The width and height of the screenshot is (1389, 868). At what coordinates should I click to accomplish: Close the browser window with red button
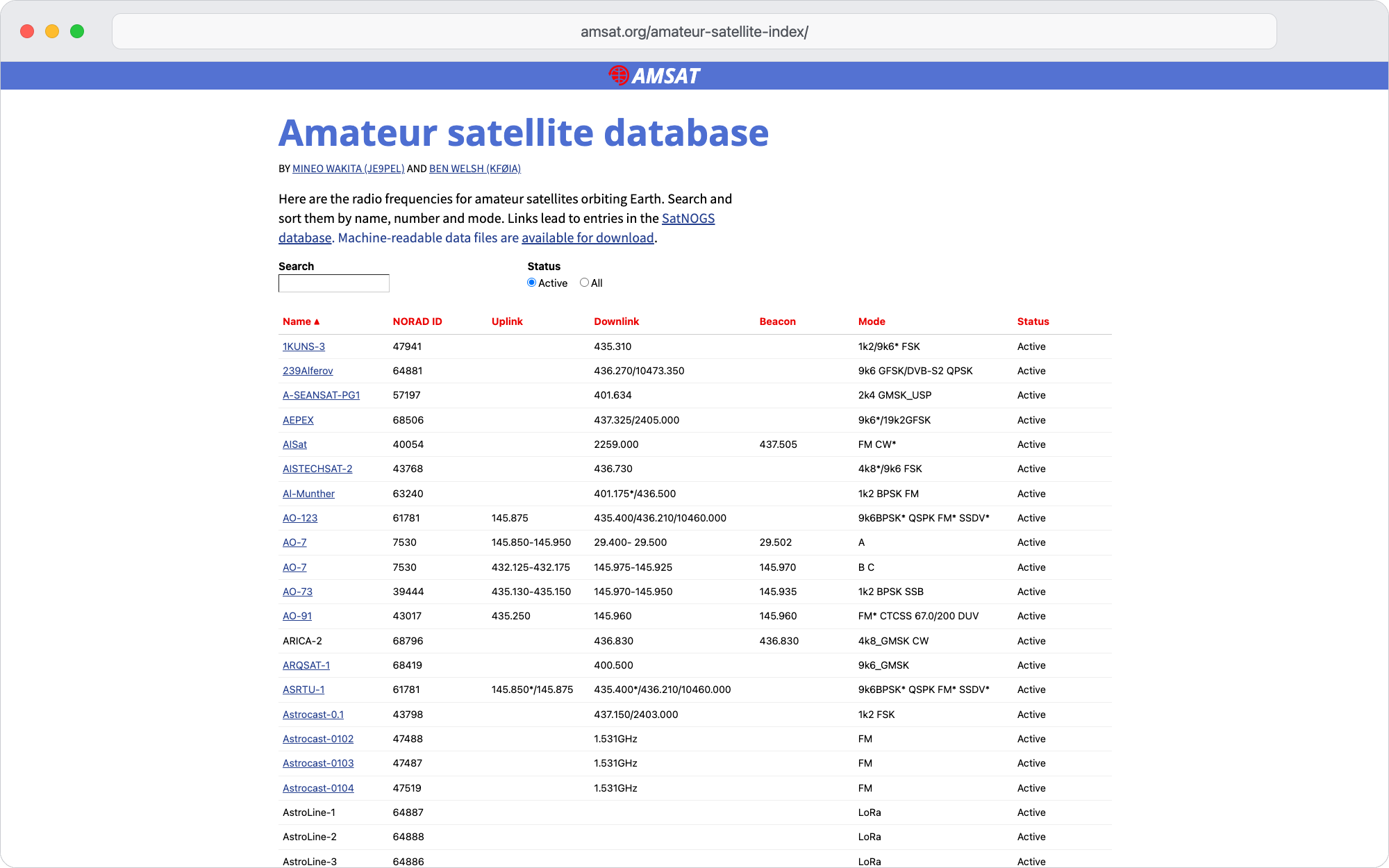pyautogui.click(x=27, y=31)
